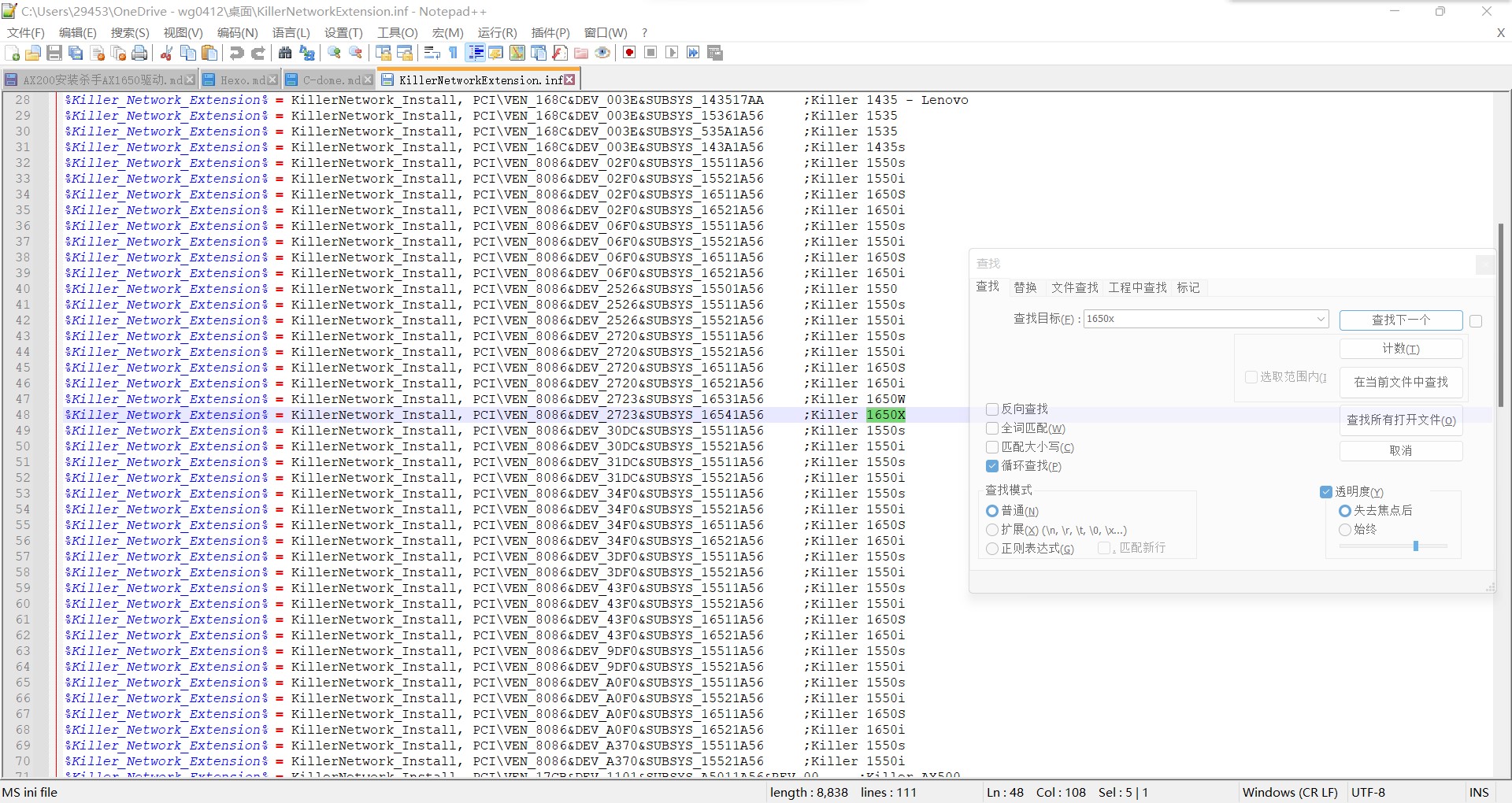Open the 编码 menu
This screenshot has width=1512, height=803.
pyautogui.click(x=238, y=32)
